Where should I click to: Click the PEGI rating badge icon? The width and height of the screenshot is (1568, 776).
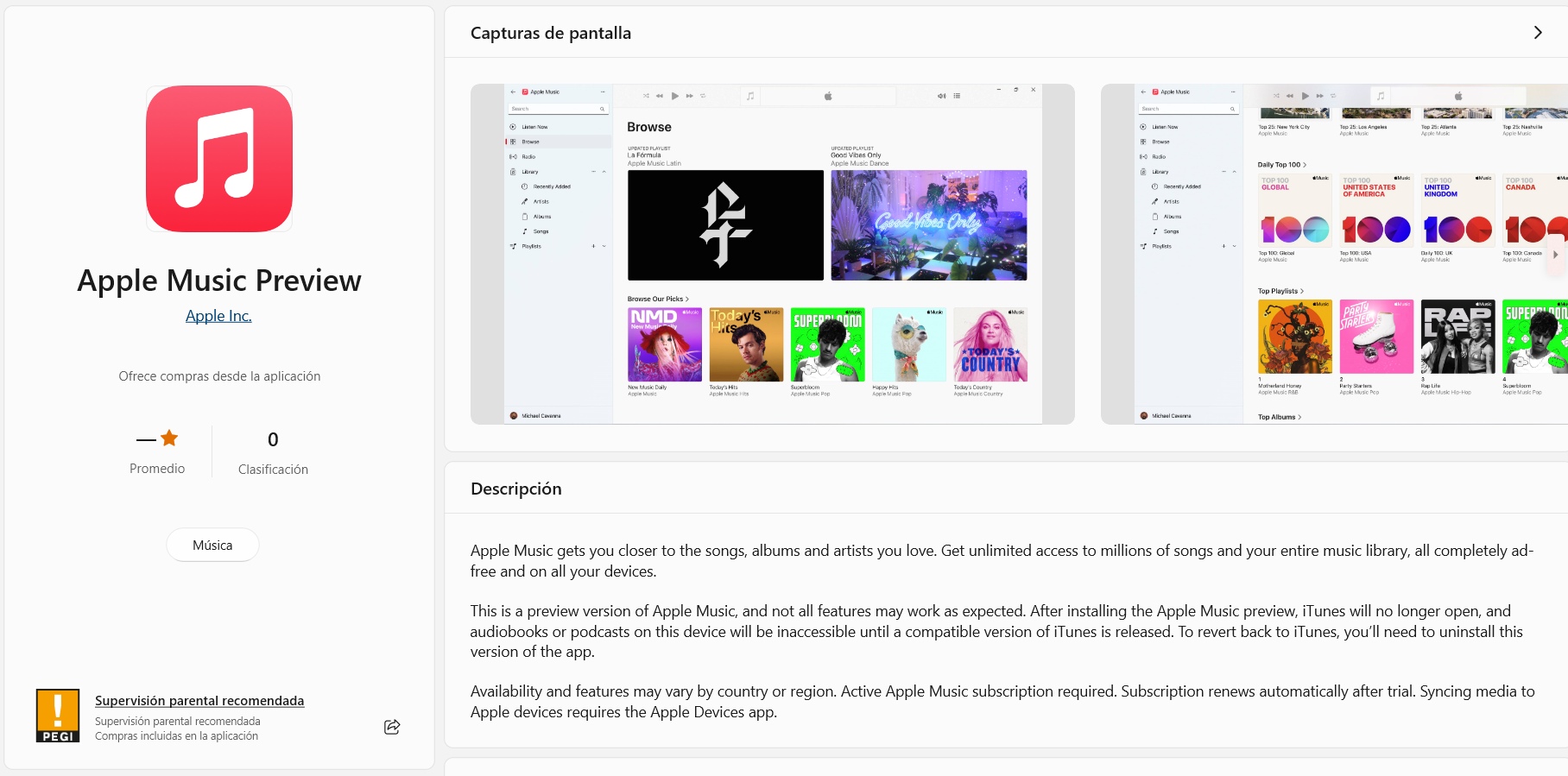tap(58, 716)
